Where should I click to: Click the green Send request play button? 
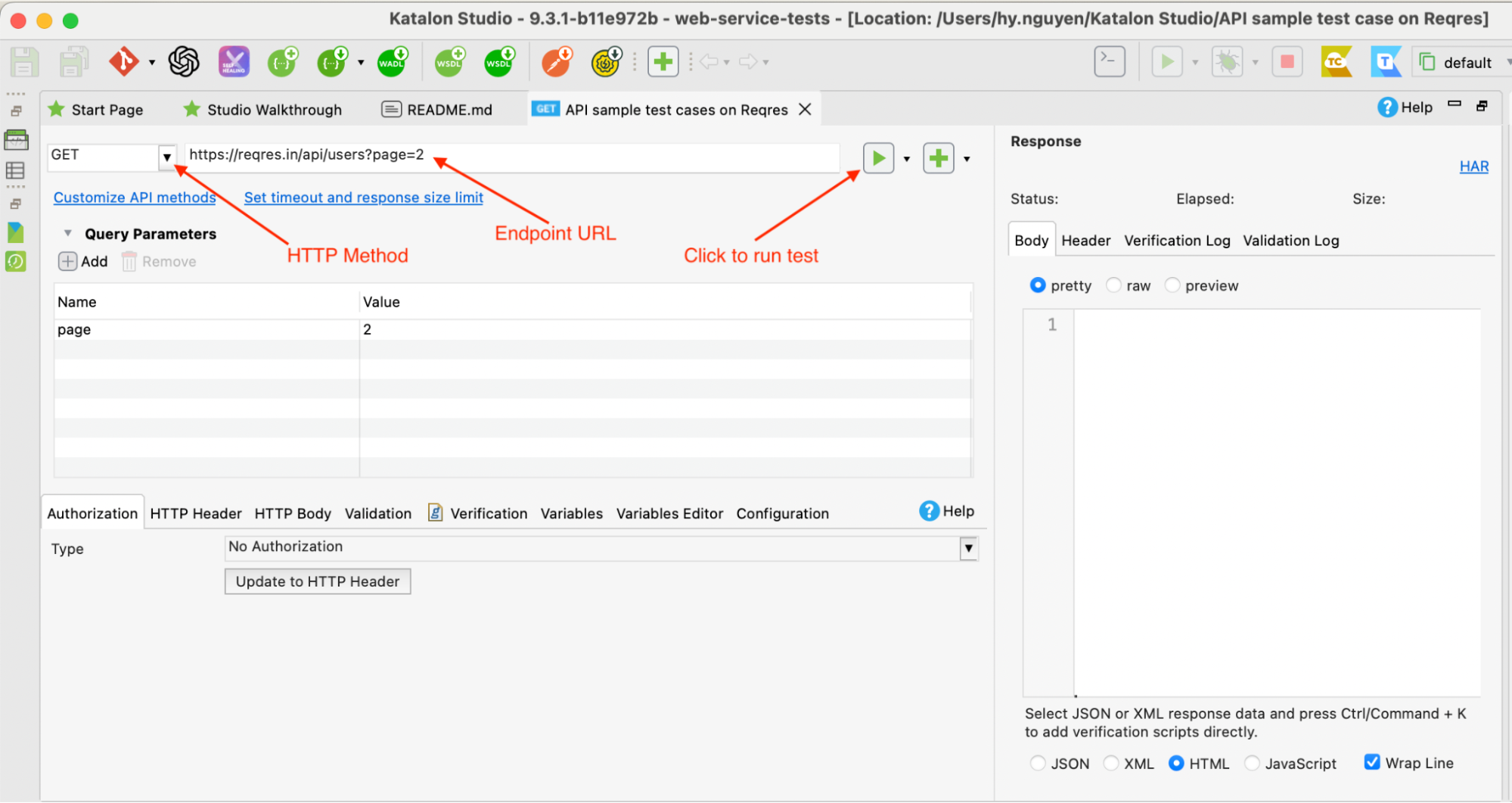(879, 158)
